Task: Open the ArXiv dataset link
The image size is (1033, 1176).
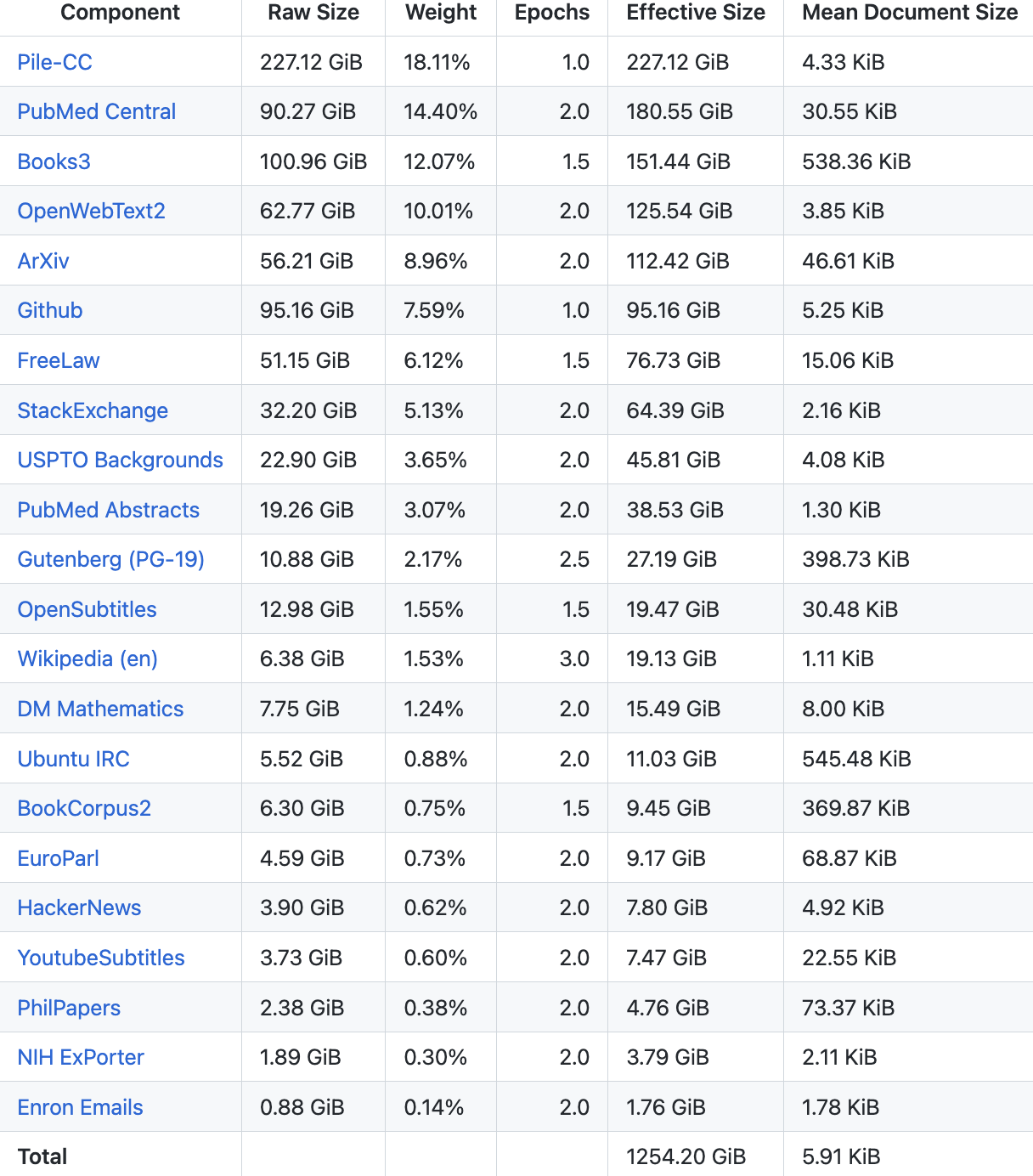Action: tap(43, 261)
